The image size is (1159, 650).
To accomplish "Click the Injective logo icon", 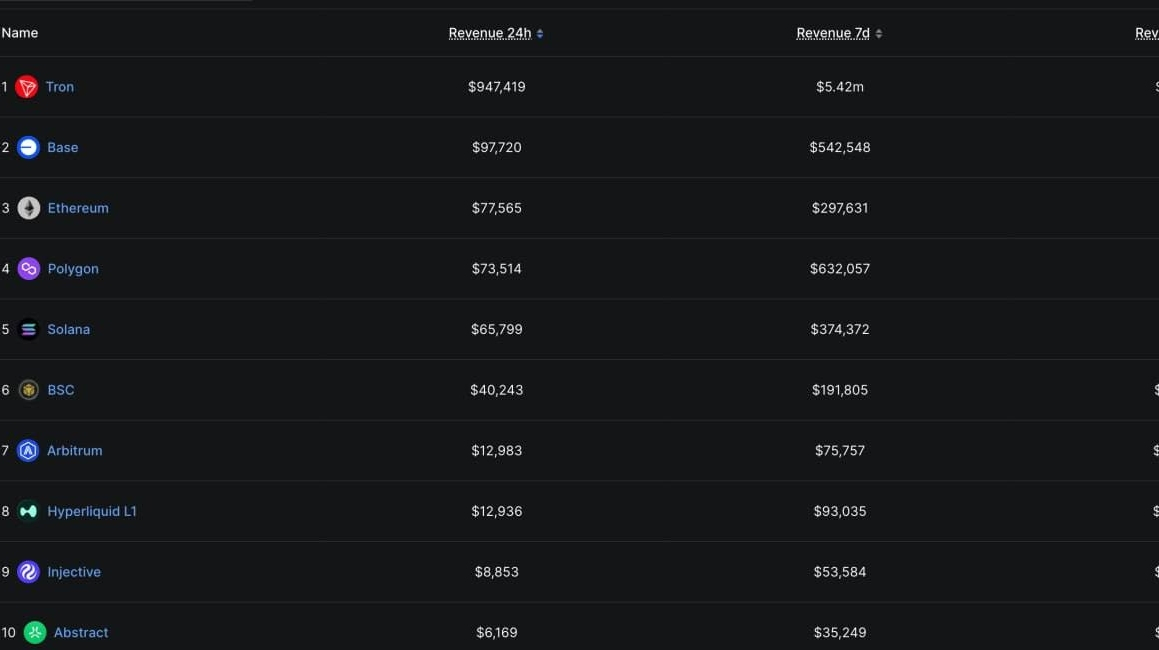I will (29, 572).
